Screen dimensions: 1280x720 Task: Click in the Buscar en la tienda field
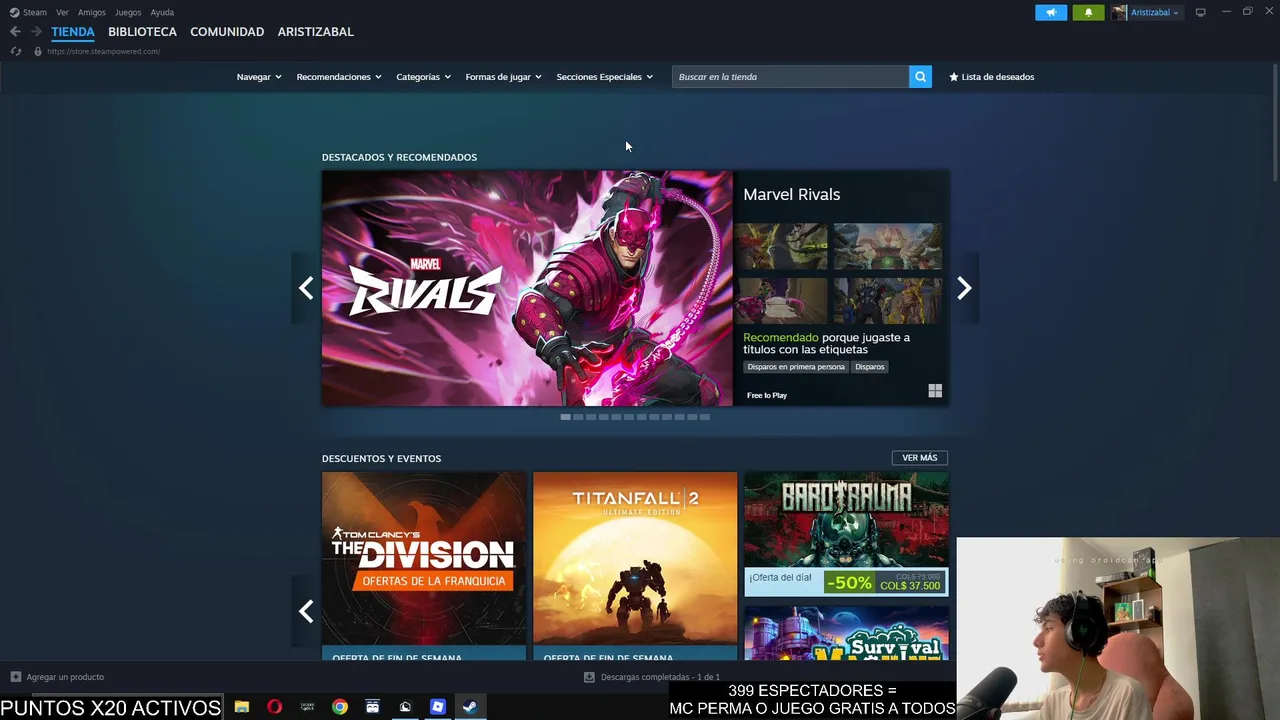pos(790,76)
